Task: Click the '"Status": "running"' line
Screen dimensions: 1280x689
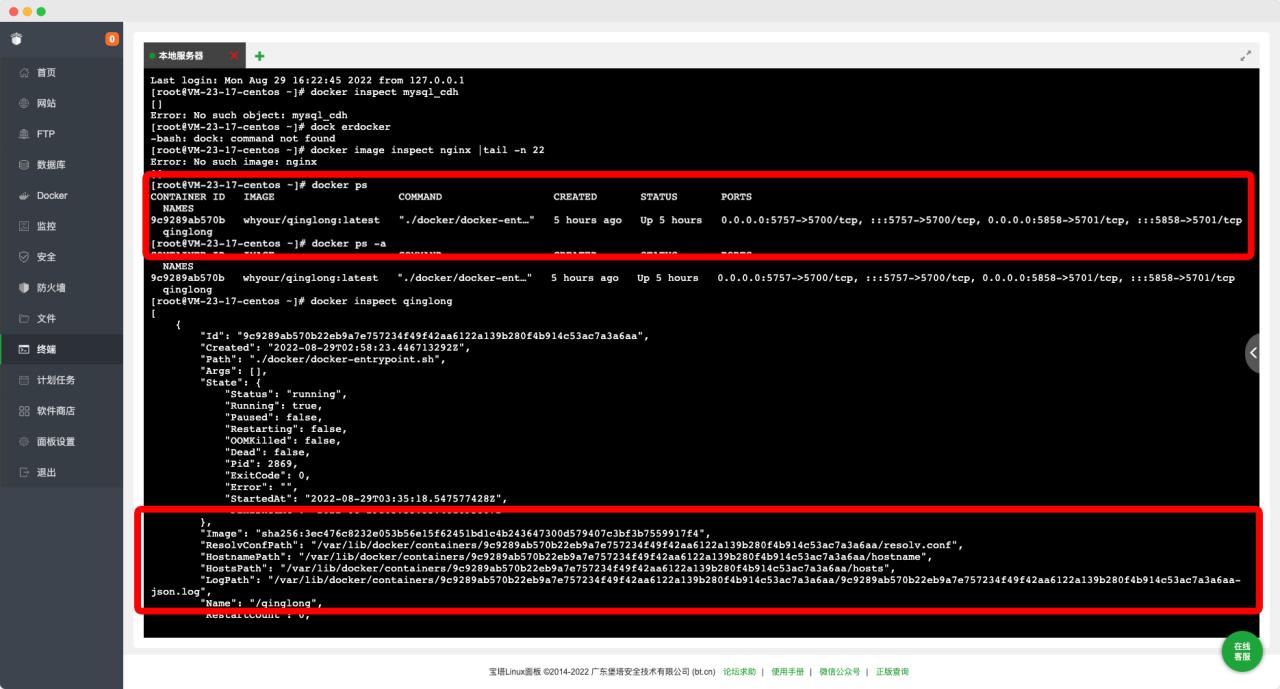Action: coord(287,394)
